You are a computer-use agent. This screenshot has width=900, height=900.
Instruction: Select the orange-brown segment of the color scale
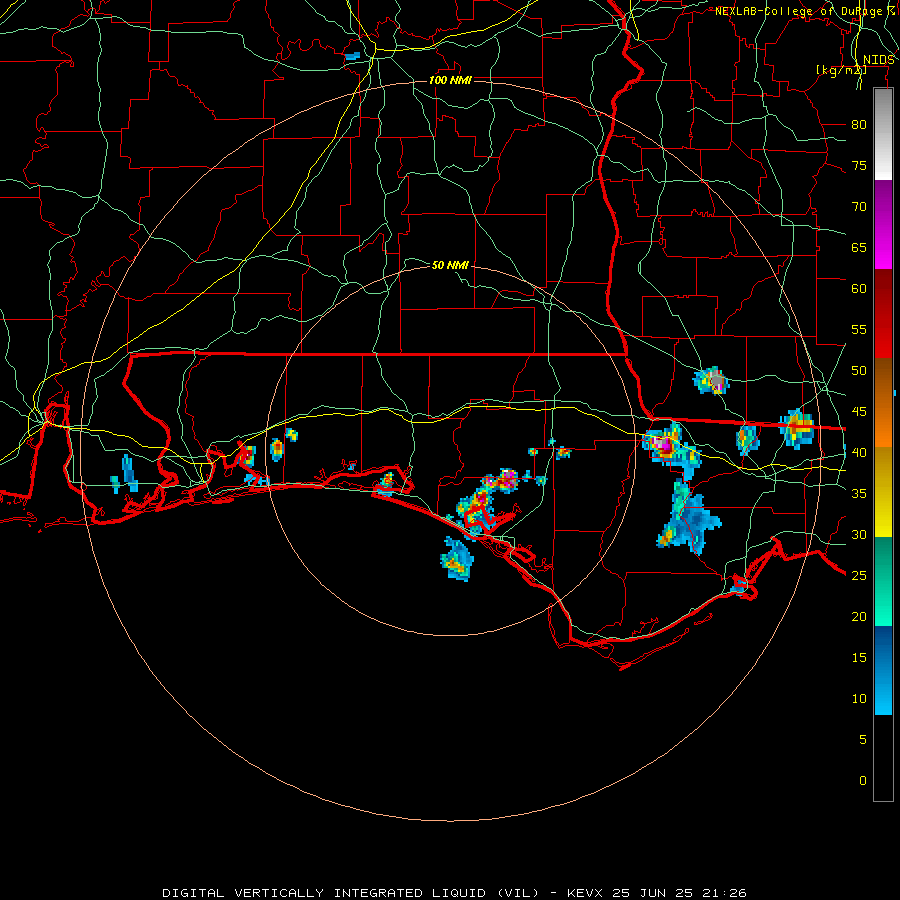coord(883,403)
